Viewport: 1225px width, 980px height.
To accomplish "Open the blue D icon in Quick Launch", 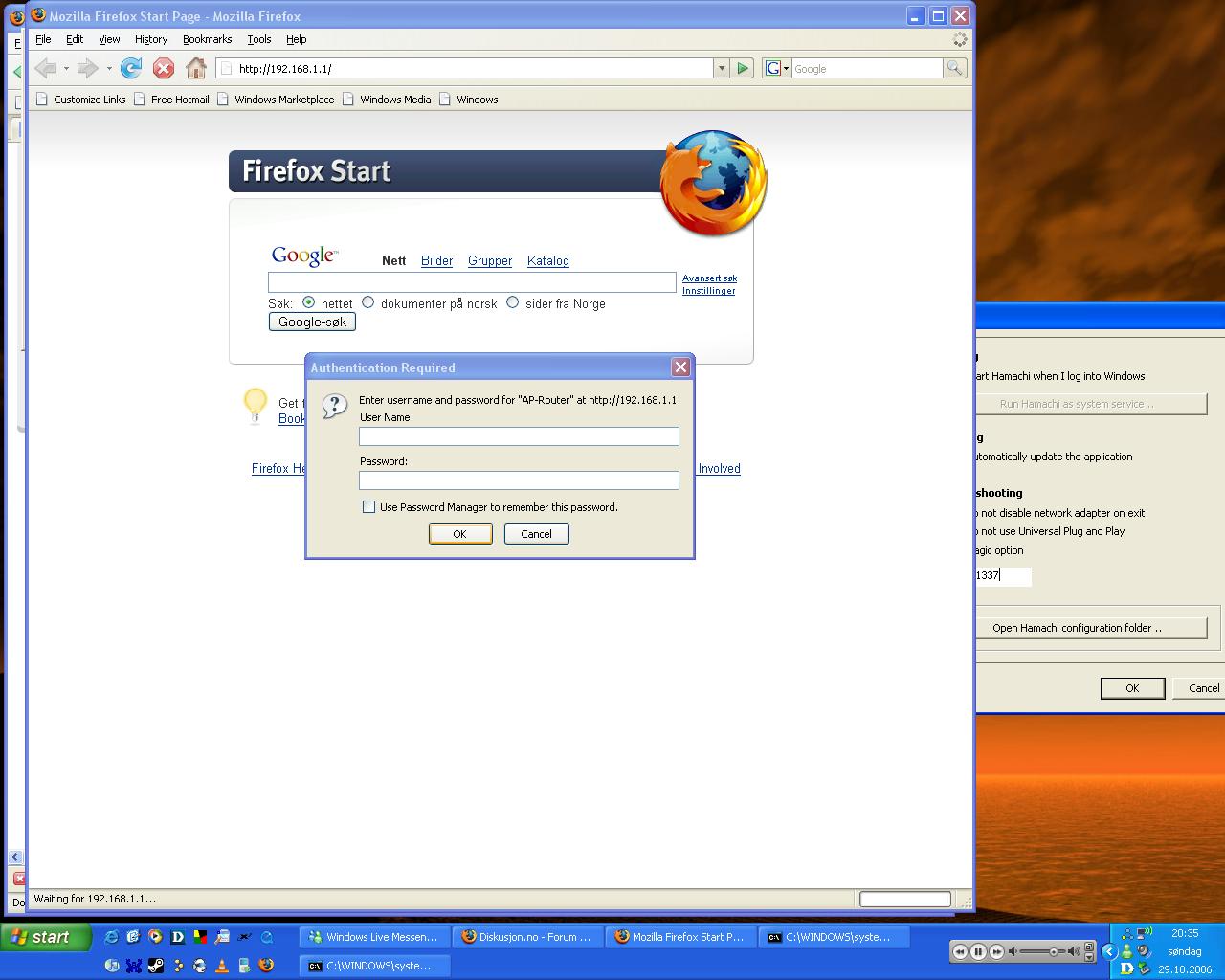I will 178,937.
